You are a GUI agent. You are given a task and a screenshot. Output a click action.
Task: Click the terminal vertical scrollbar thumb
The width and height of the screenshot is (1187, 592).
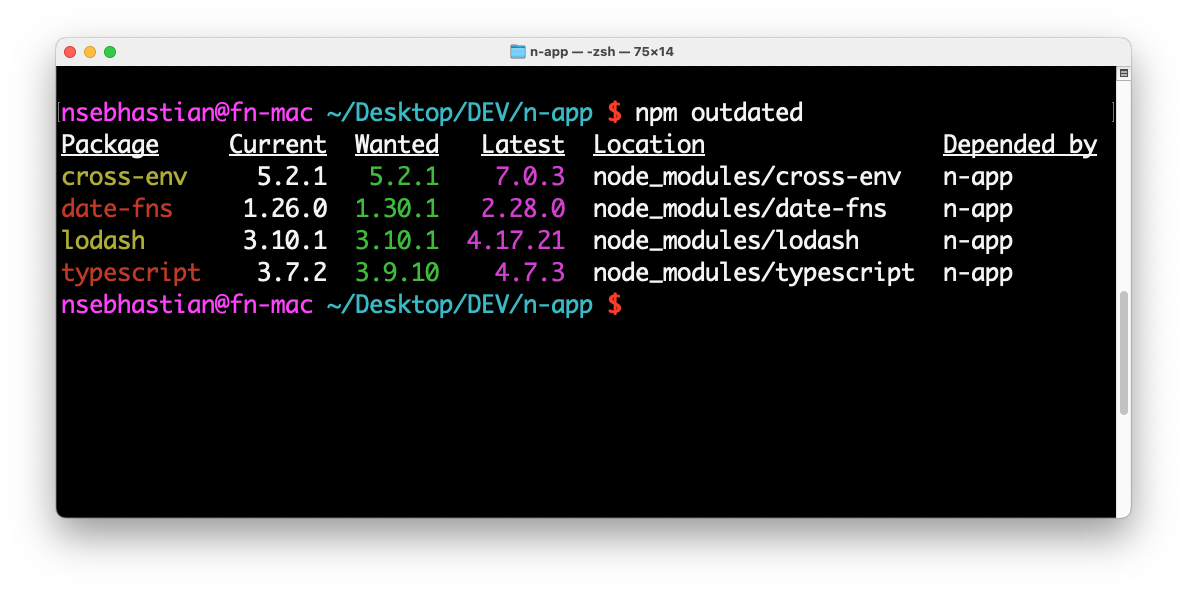(1123, 352)
